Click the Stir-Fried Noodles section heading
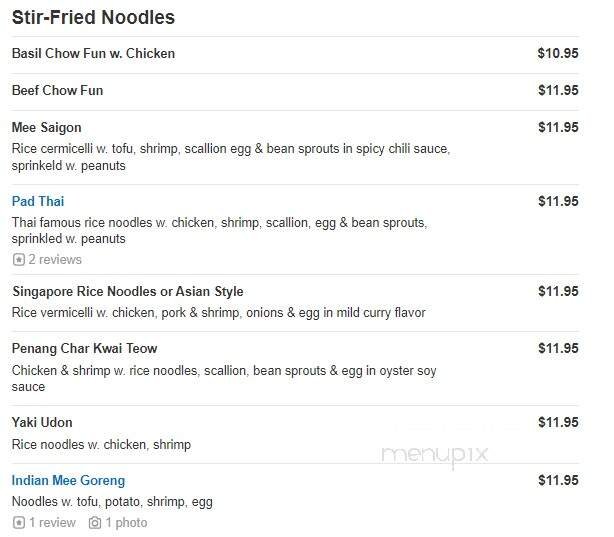614x537 pixels. [93, 18]
